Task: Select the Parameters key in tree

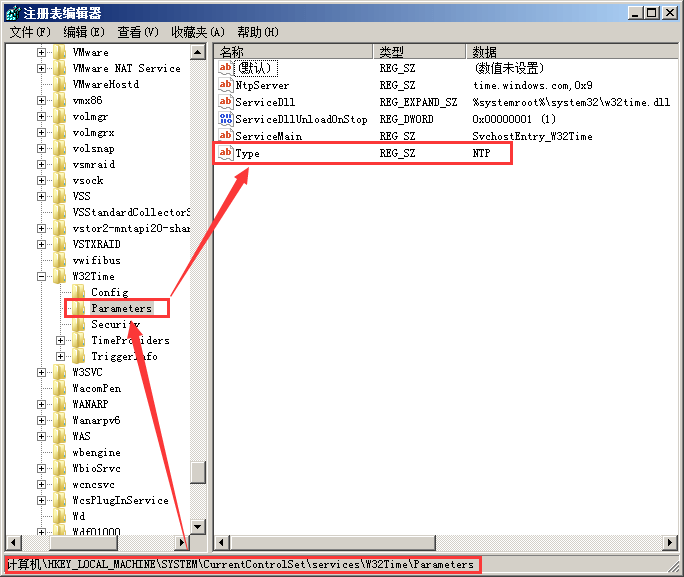Action: (121, 308)
